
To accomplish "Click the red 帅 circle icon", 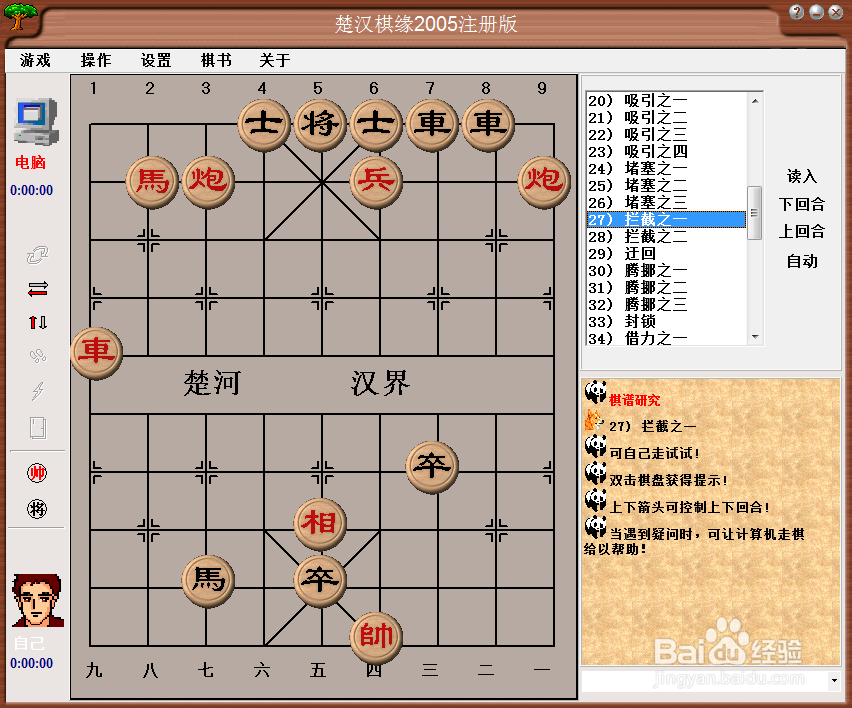I will [x=37, y=473].
